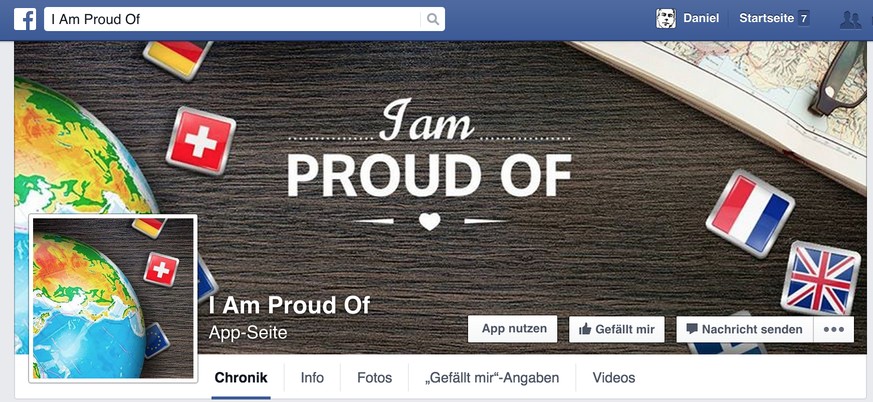Click the French flag tile in cover
This screenshot has width=873, height=402.
[750, 213]
